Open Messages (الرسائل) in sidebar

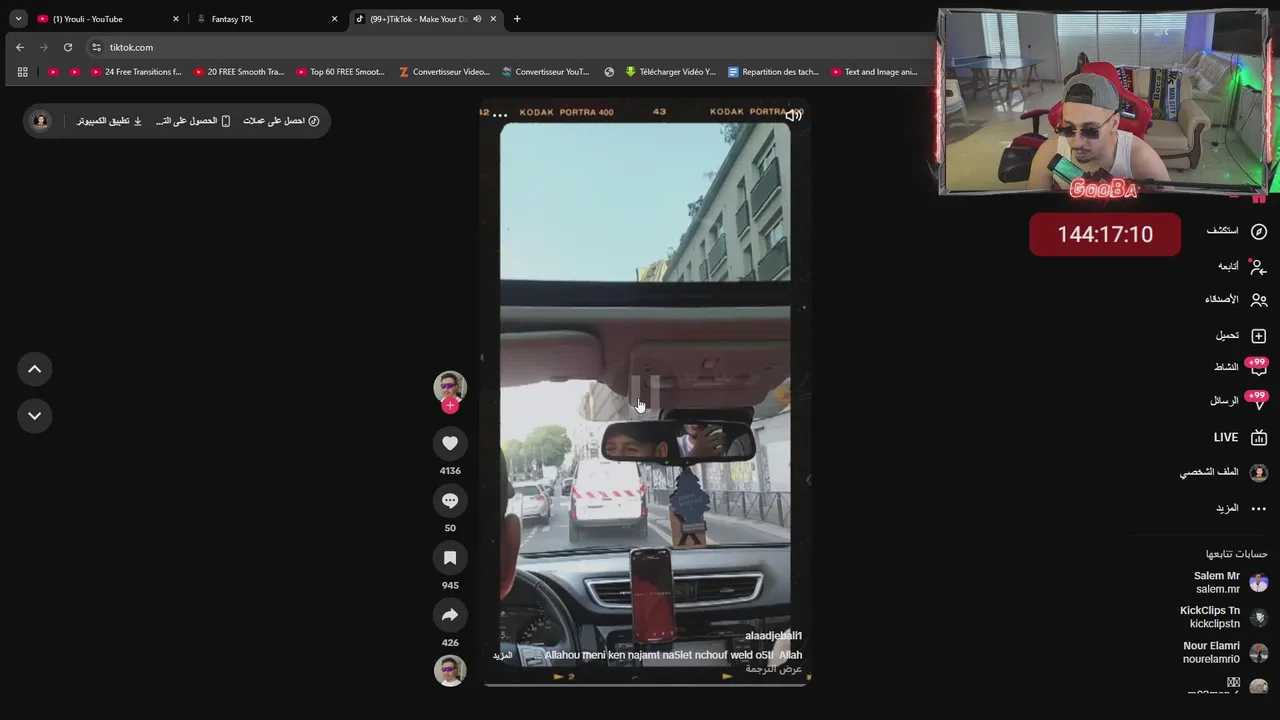1238,400
